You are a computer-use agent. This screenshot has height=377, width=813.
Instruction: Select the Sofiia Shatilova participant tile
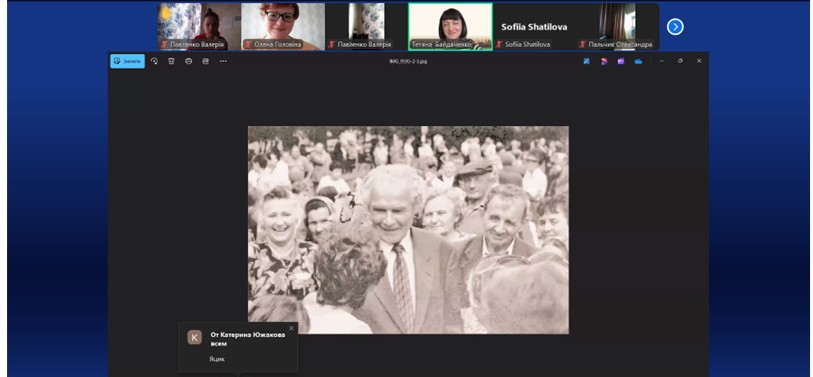534,26
